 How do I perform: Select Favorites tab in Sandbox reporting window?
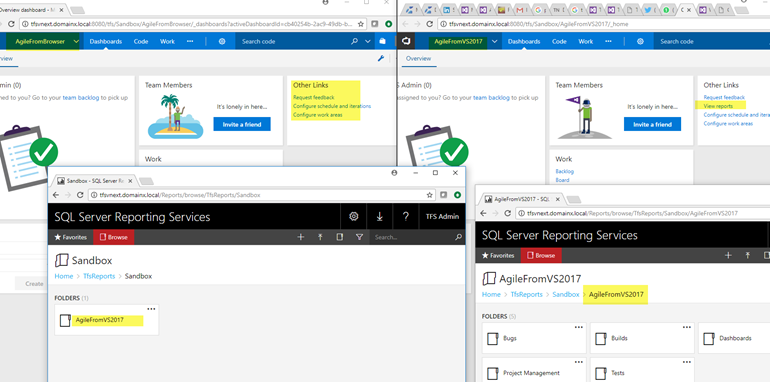(x=70, y=237)
